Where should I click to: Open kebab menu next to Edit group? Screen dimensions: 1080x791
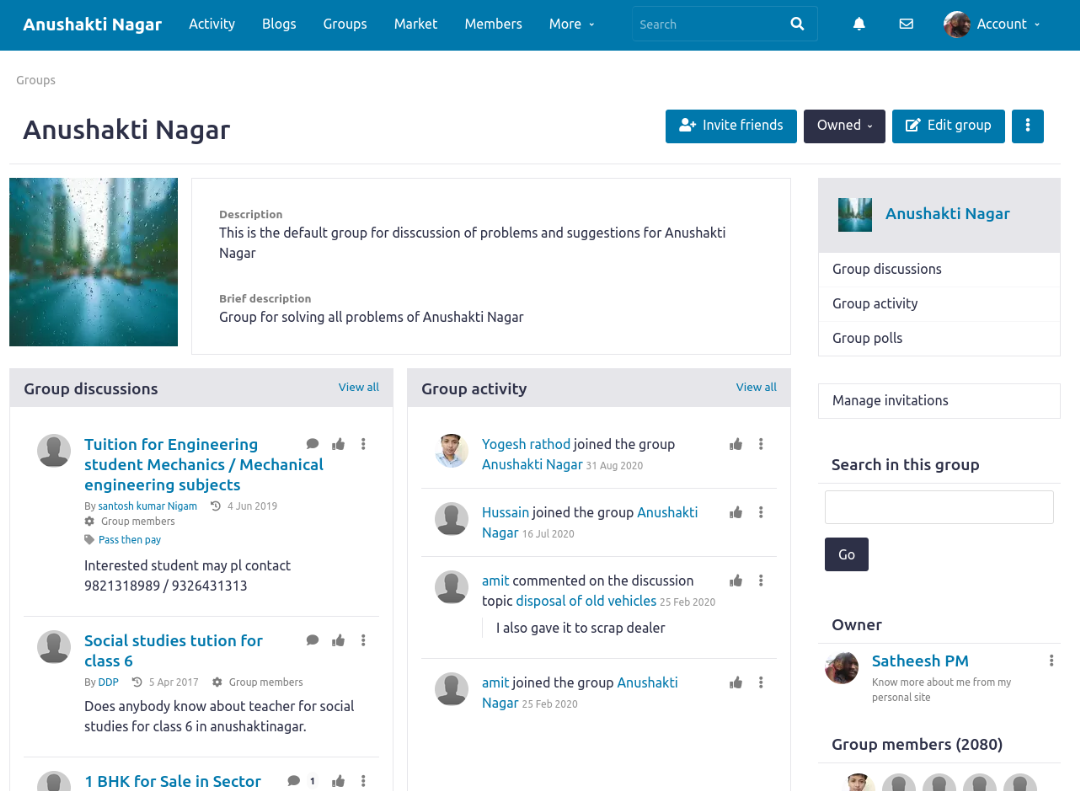click(x=1028, y=126)
